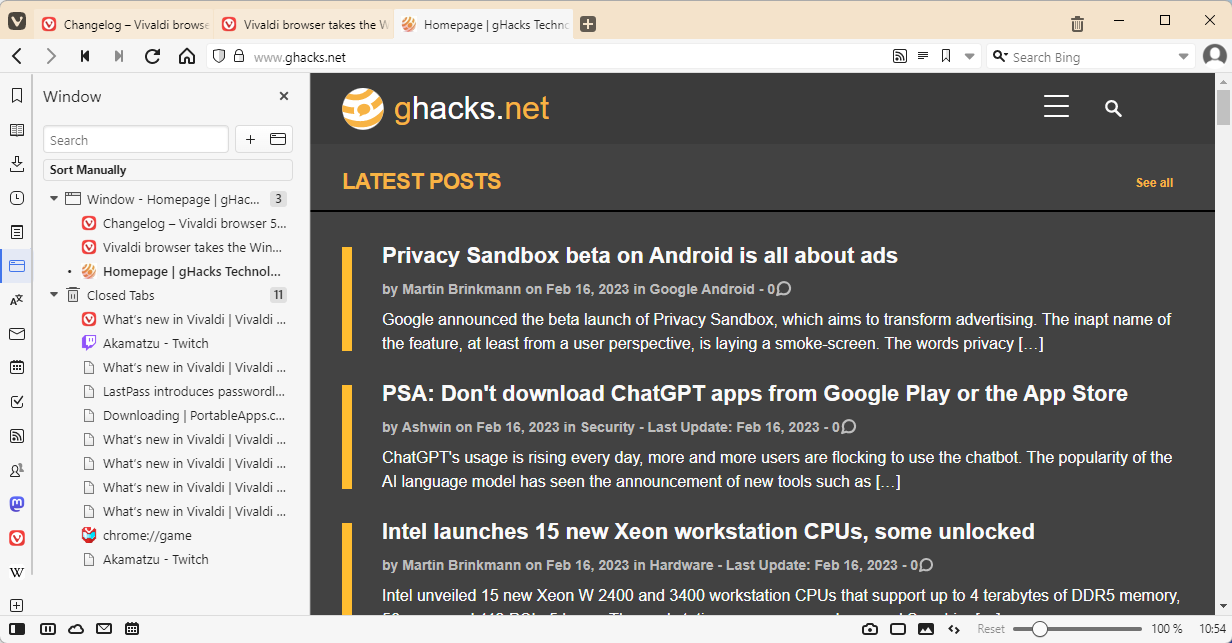The height and width of the screenshot is (643, 1232).
Task: Open the Downloads panel
Action: (x=17, y=164)
